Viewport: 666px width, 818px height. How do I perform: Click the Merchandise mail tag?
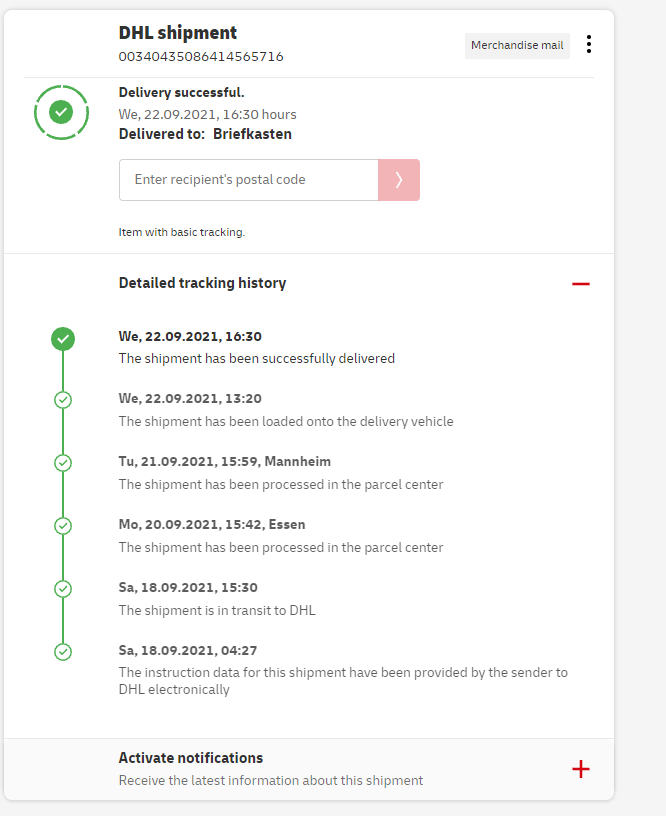pyautogui.click(x=517, y=45)
